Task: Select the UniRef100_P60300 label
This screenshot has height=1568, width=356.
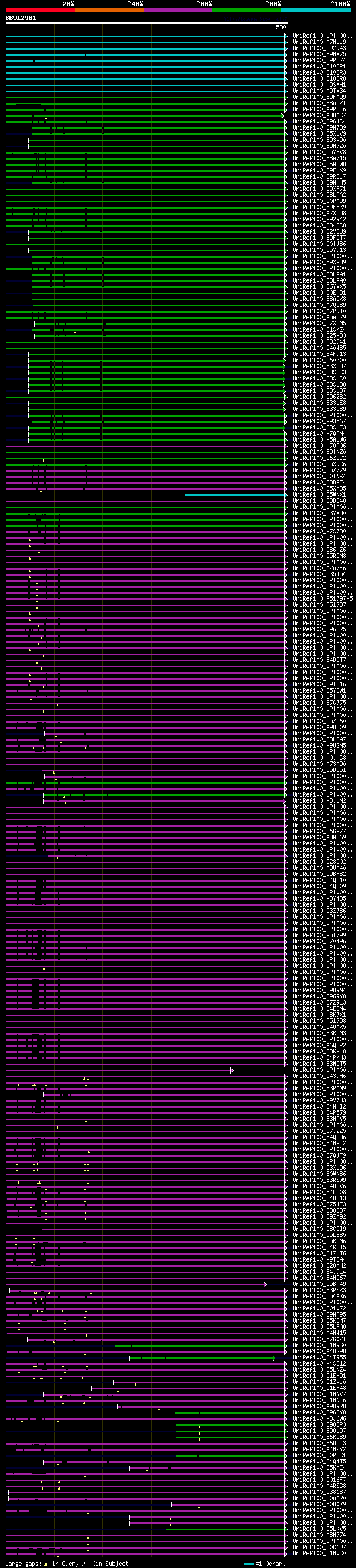Action: (319, 360)
